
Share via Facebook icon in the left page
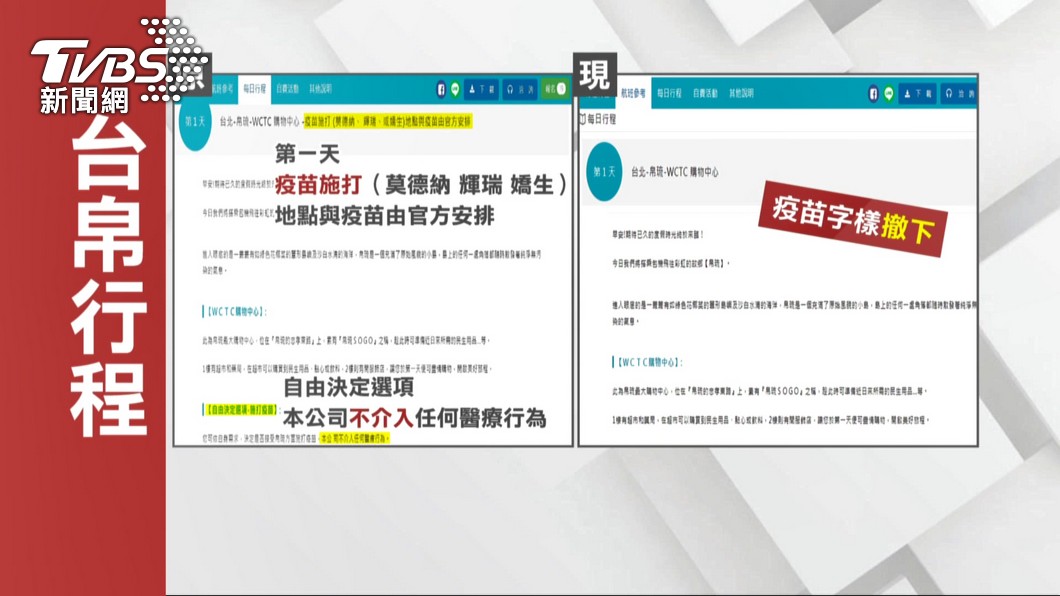441,89
